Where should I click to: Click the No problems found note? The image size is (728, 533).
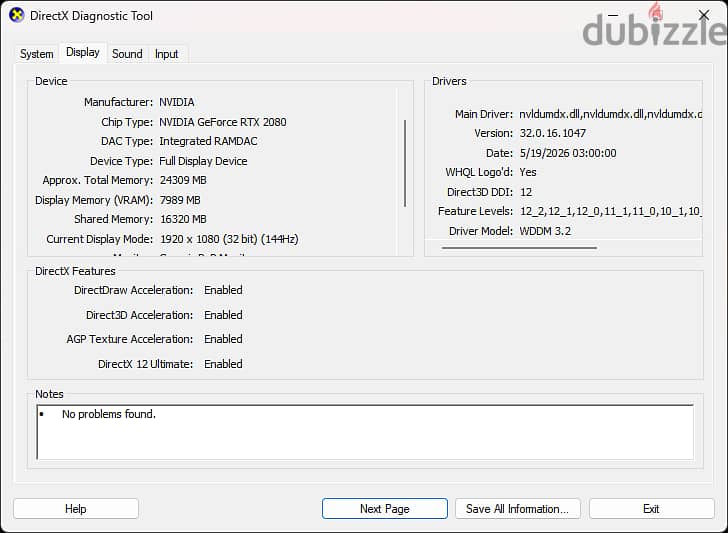[x=109, y=414]
